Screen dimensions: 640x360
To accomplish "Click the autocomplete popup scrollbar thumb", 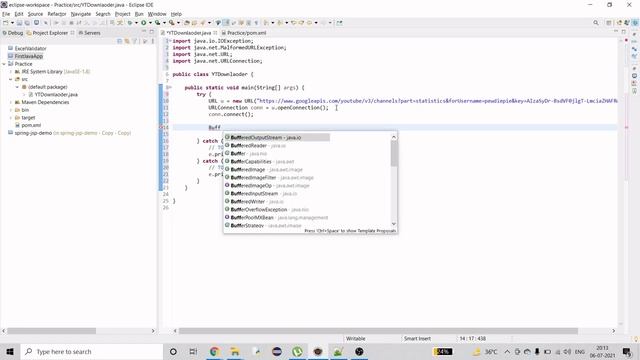I will point(394,153).
